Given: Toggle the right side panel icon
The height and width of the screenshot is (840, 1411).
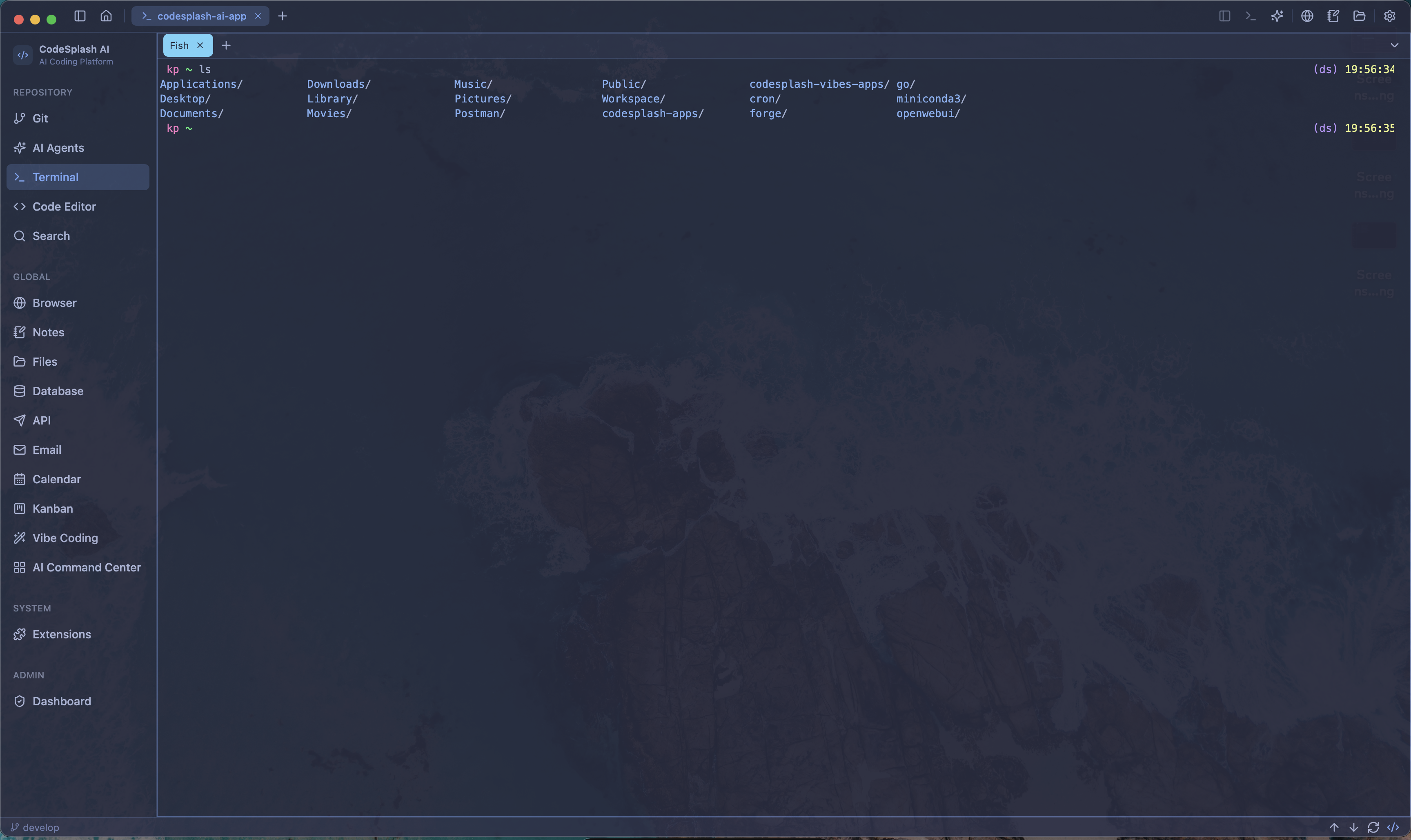Looking at the screenshot, I should tap(1224, 16).
